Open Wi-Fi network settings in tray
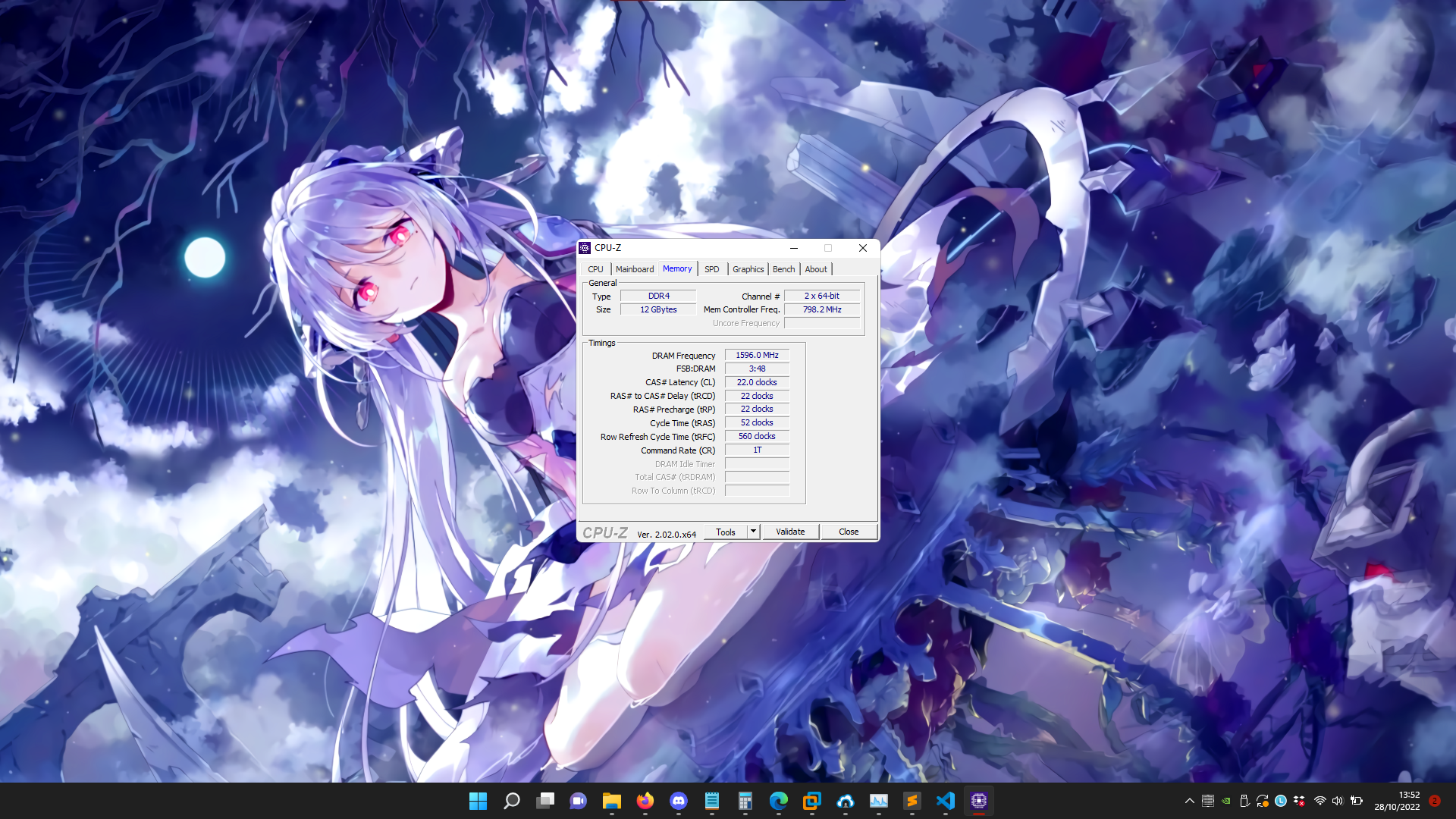1456x819 pixels. [x=1320, y=801]
